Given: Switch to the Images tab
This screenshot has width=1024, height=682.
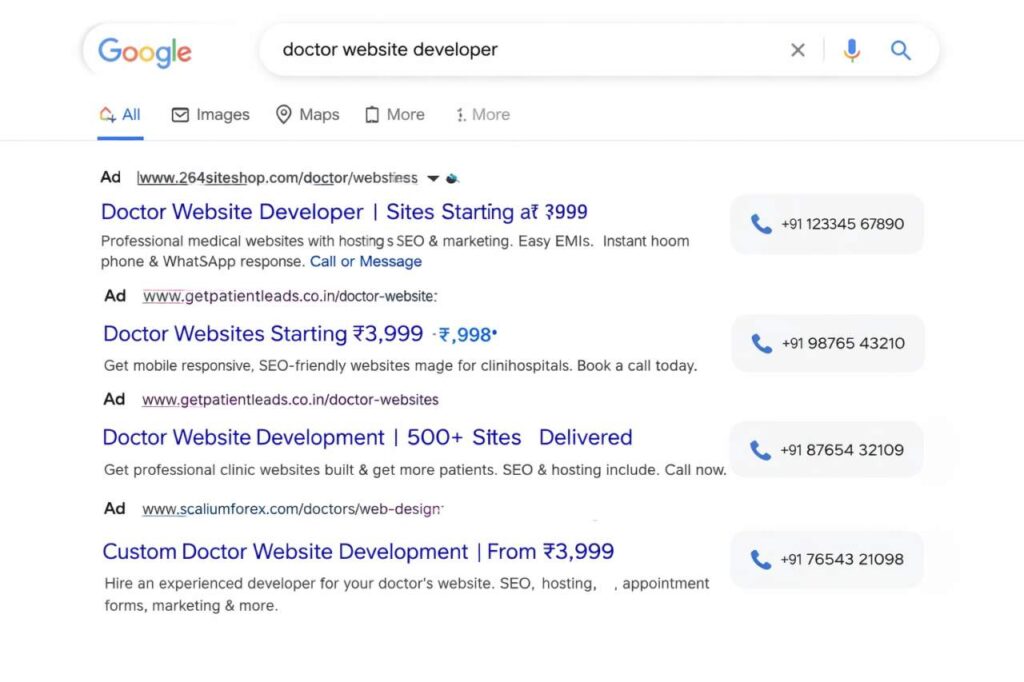Looking at the screenshot, I should point(210,115).
